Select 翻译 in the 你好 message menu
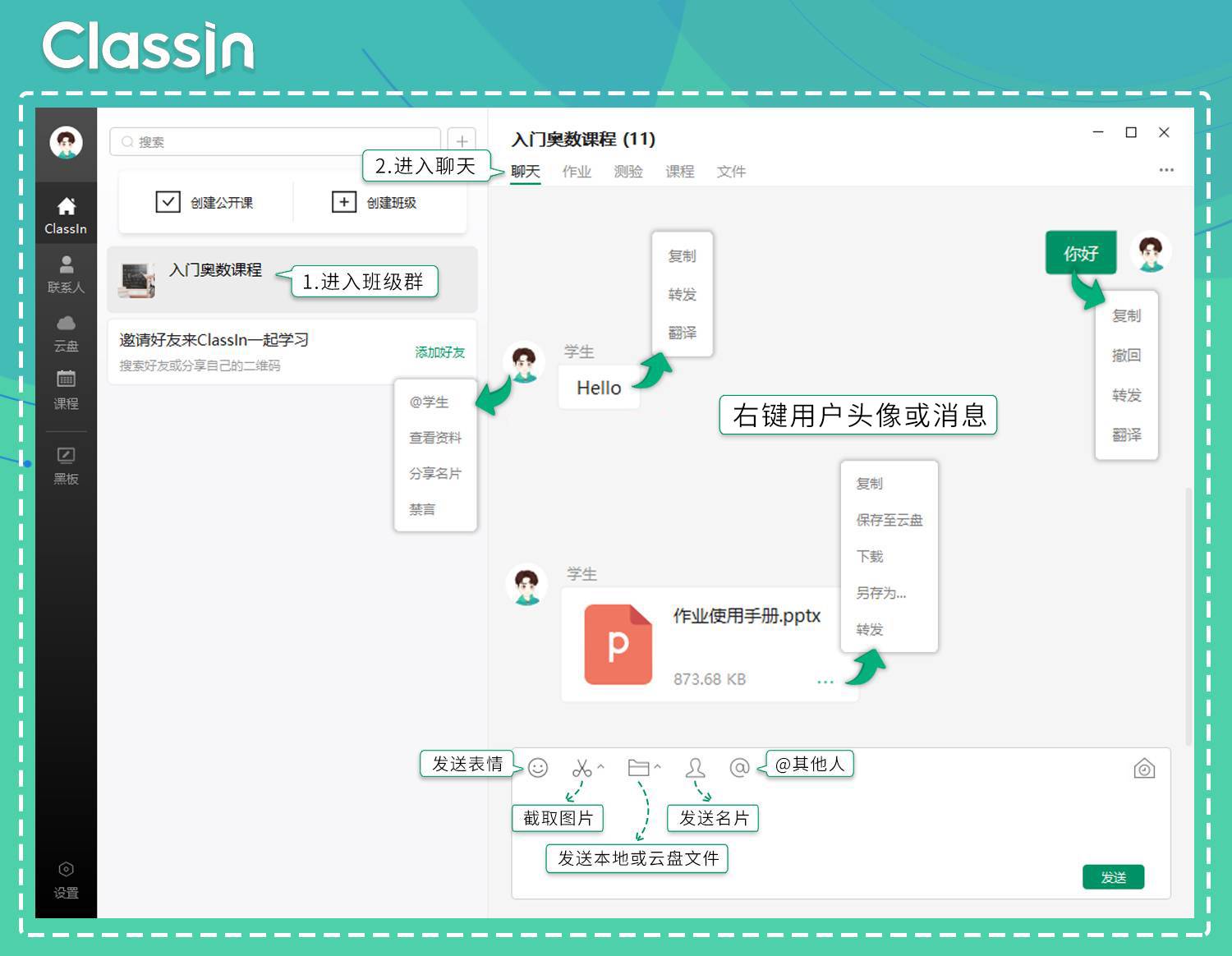Viewport: 1232px width, 956px height. point(1127,434)
